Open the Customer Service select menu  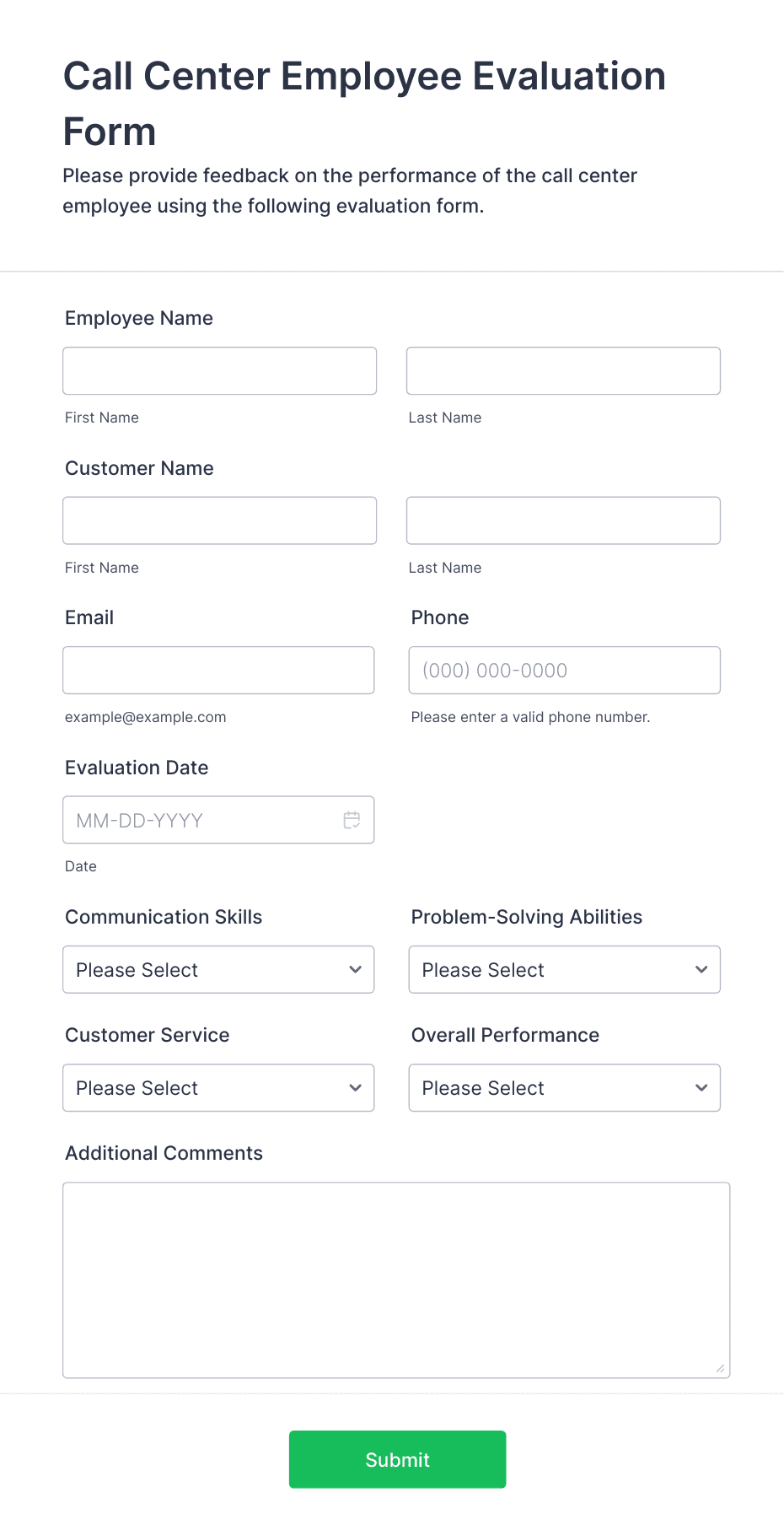pyautogui.click(x=218, y=1088)
